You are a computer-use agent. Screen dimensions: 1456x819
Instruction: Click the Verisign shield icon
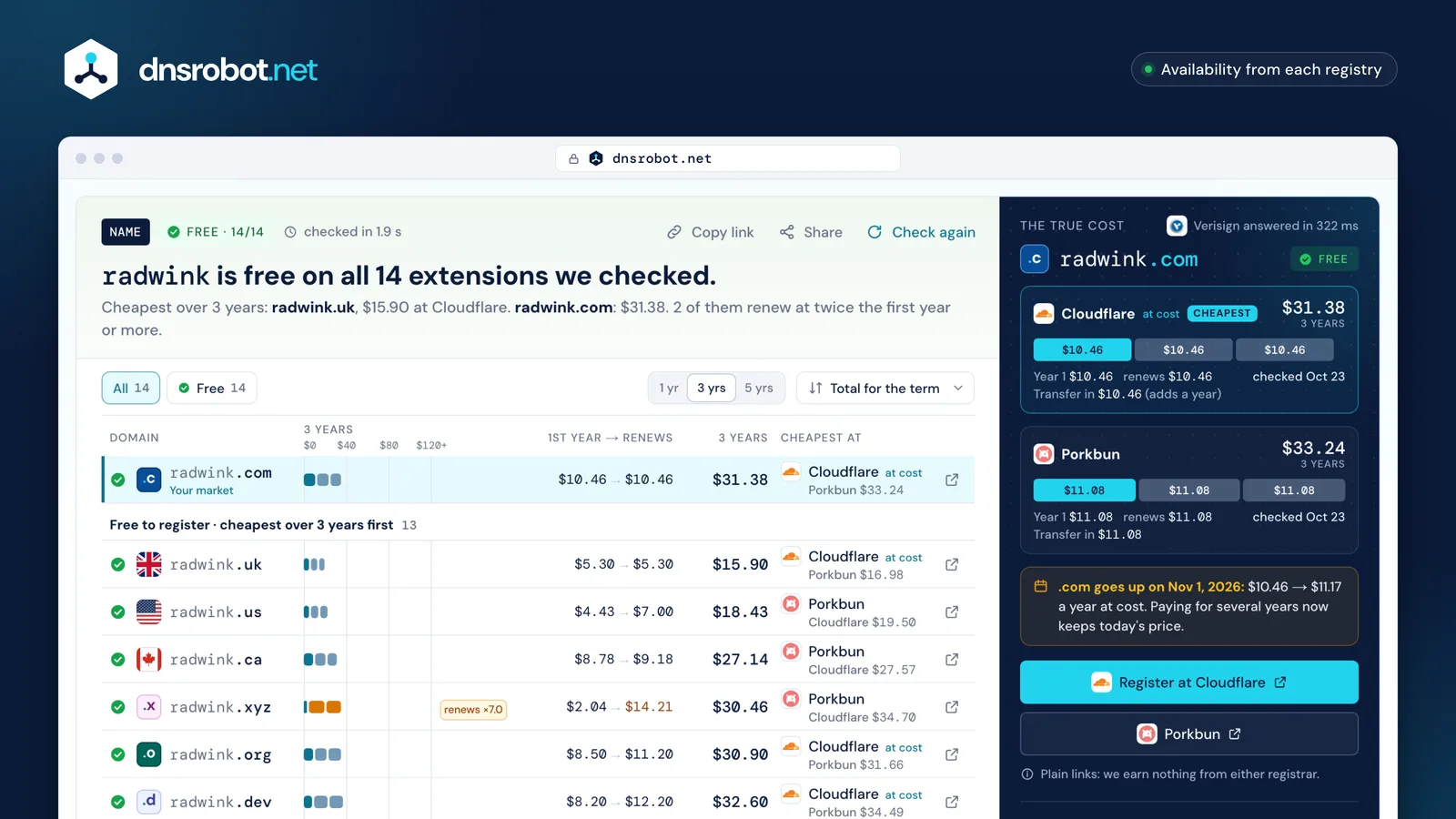point(1177,226)
